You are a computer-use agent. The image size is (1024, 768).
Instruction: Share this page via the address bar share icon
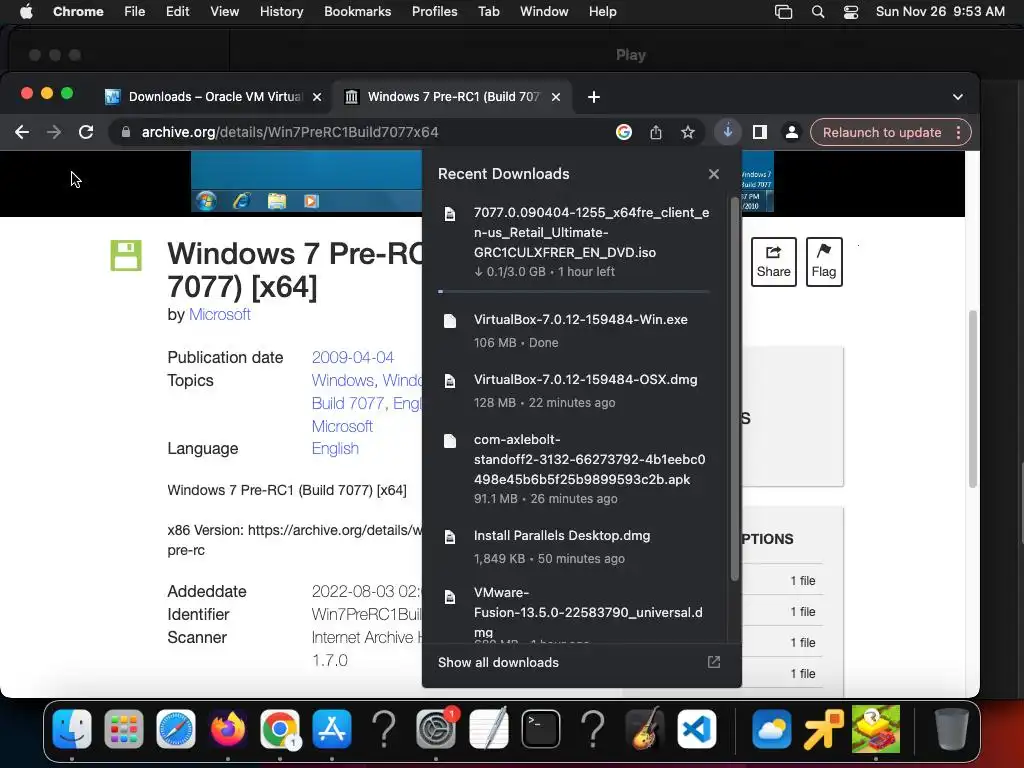click(x=656, y=133)
